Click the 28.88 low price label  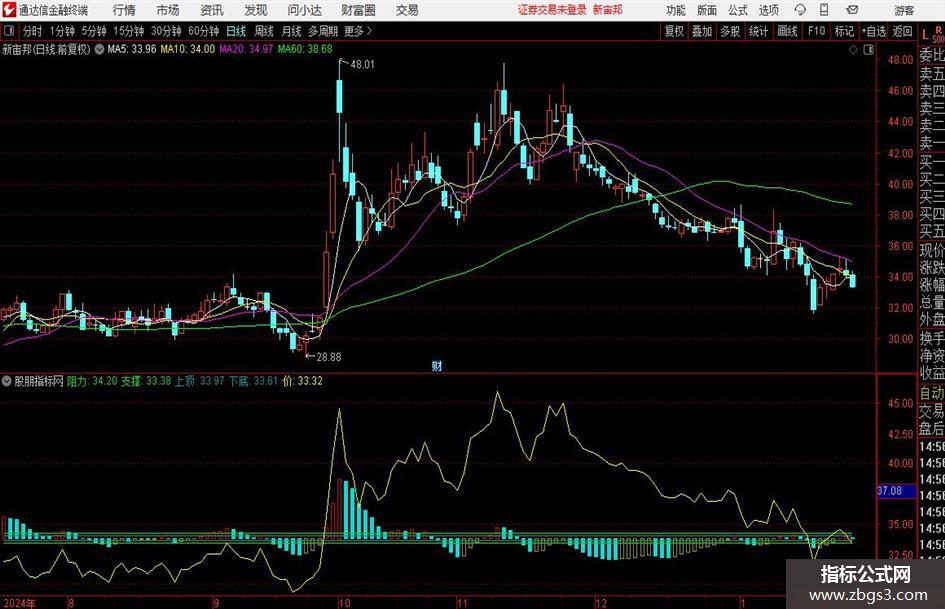tap(329, 357)
